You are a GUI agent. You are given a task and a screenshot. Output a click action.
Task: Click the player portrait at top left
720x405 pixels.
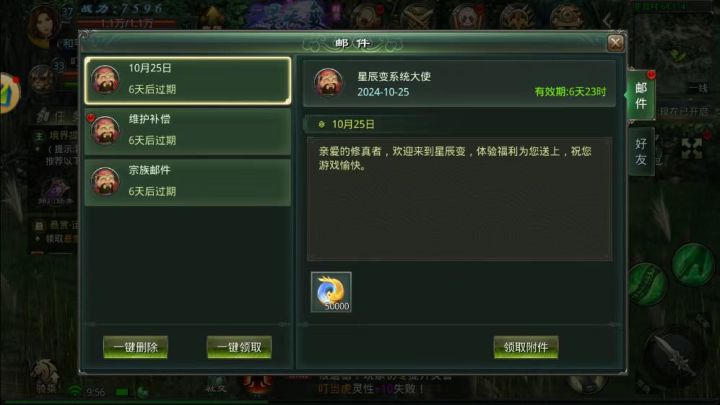(44, 25)
